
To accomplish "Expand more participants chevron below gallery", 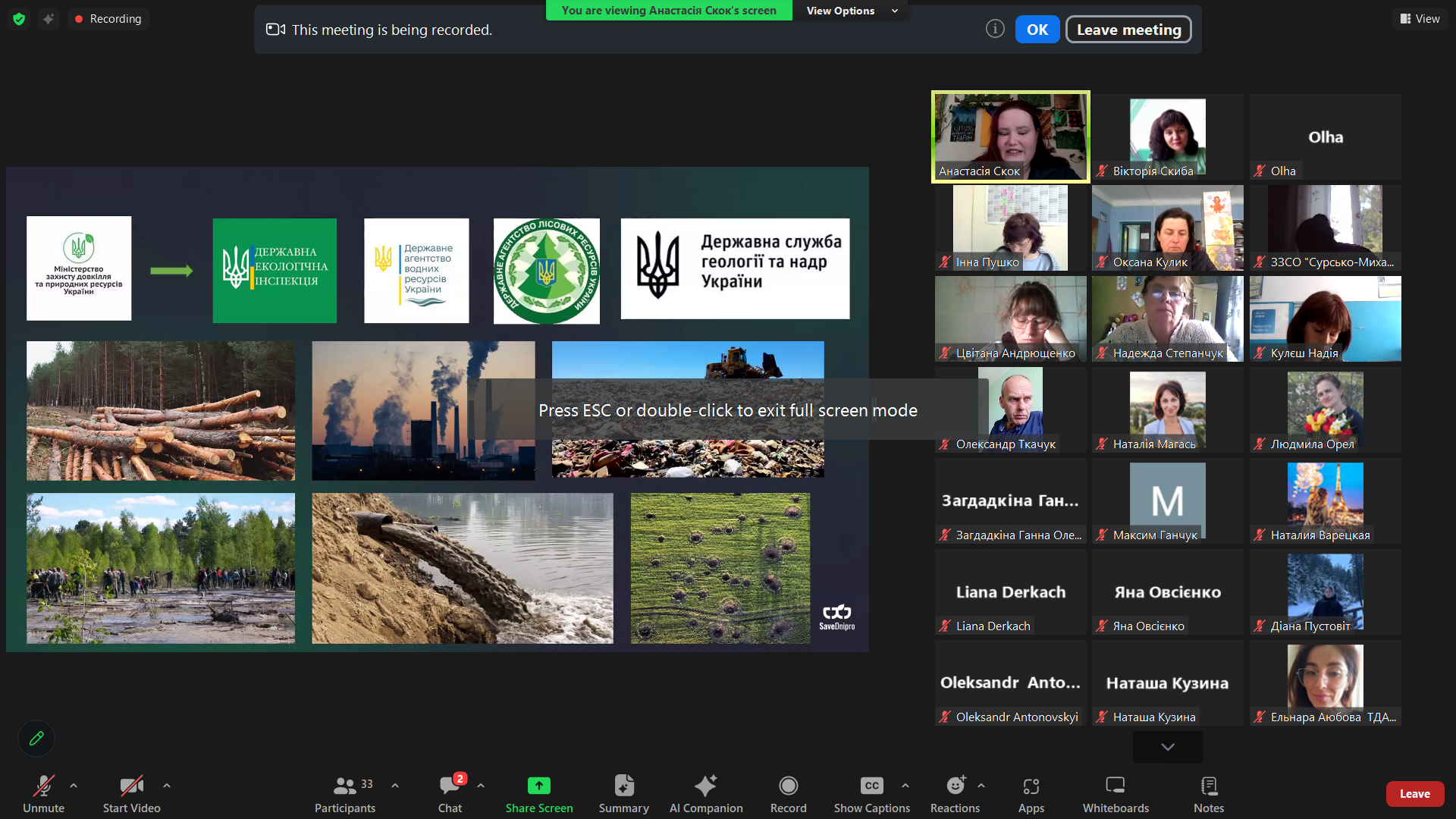I will click(x=1167, y=747).
